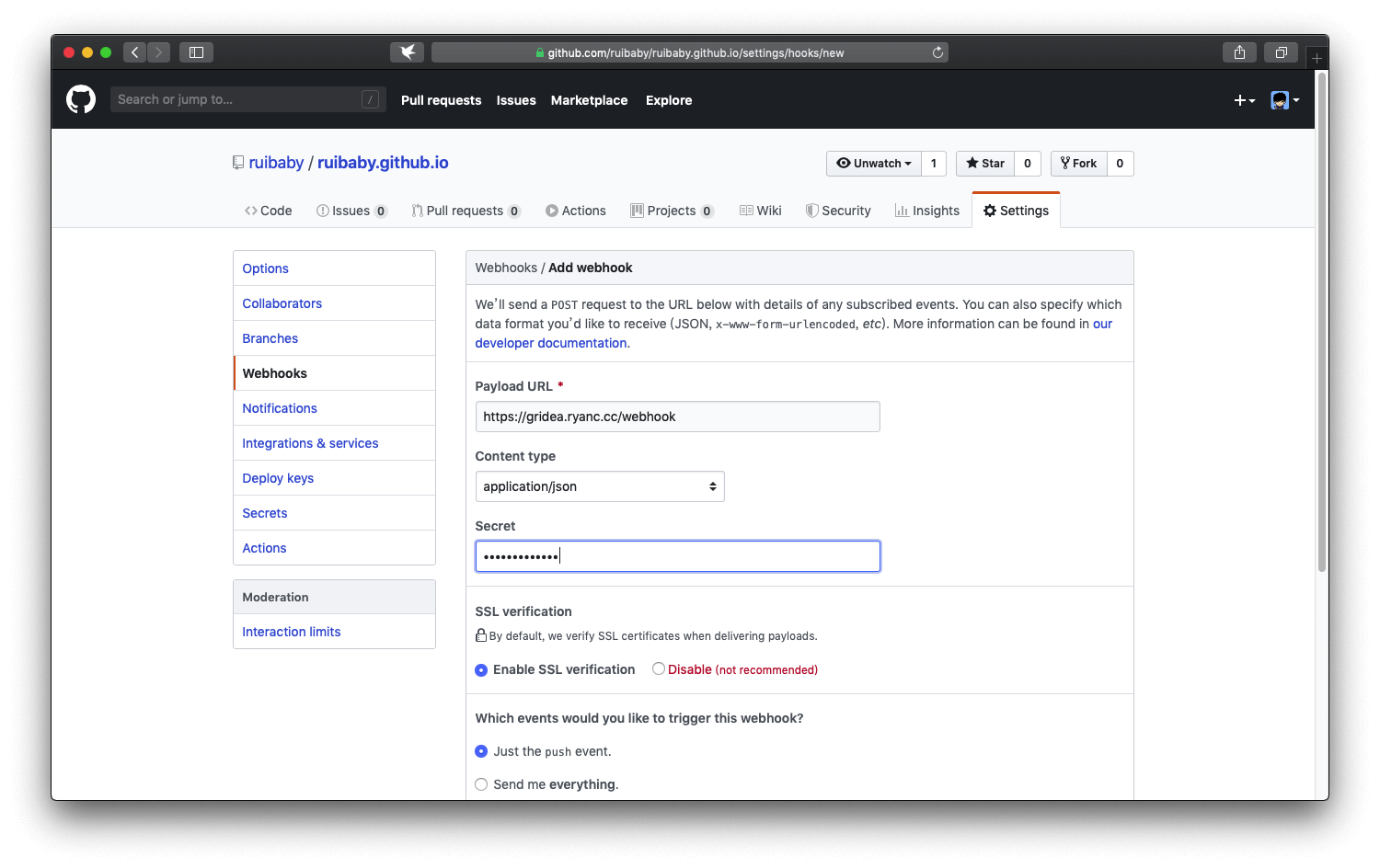Open the plus create-new dropdown
This screenshot has width=1380, height=868.
click(x=1244, y=100)
